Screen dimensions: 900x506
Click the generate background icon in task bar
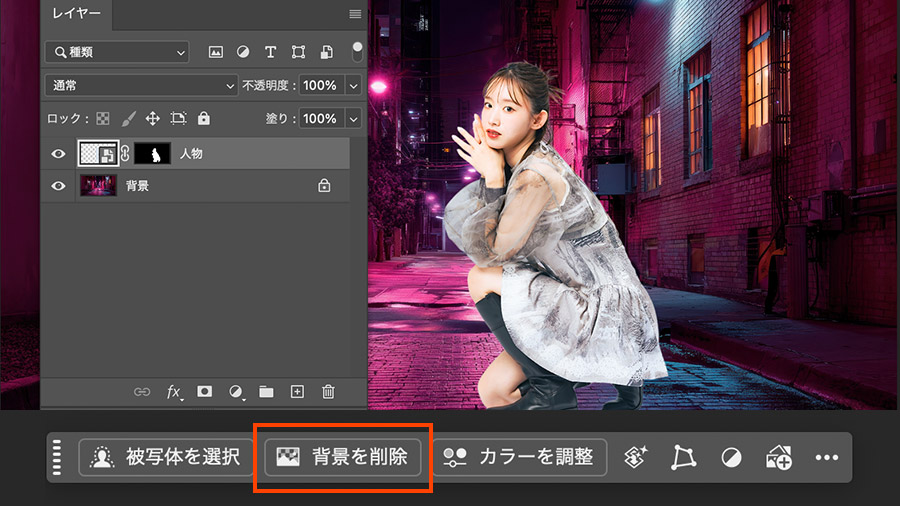pyautogui.click(x=779, y=457)
